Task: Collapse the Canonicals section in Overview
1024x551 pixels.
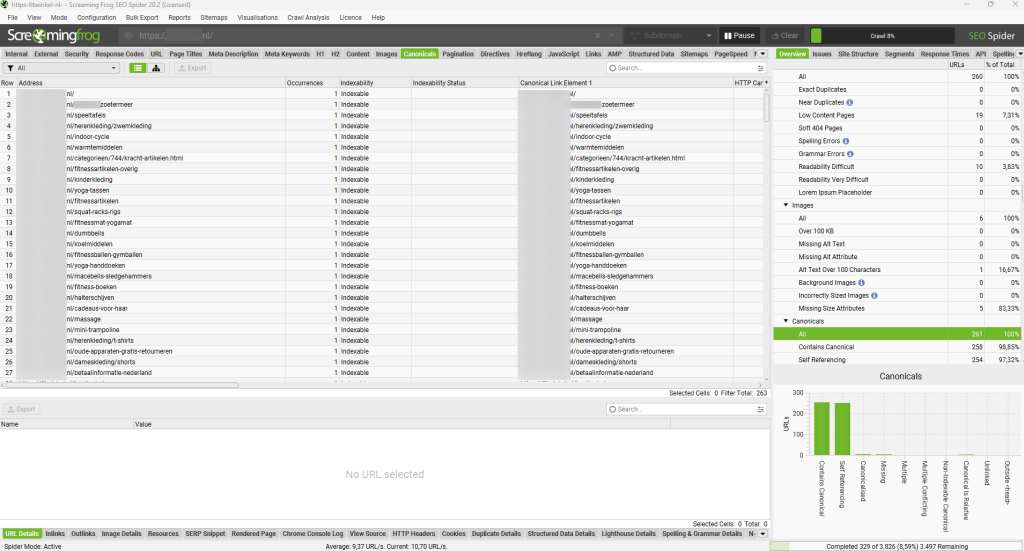Action: (786, 321)
